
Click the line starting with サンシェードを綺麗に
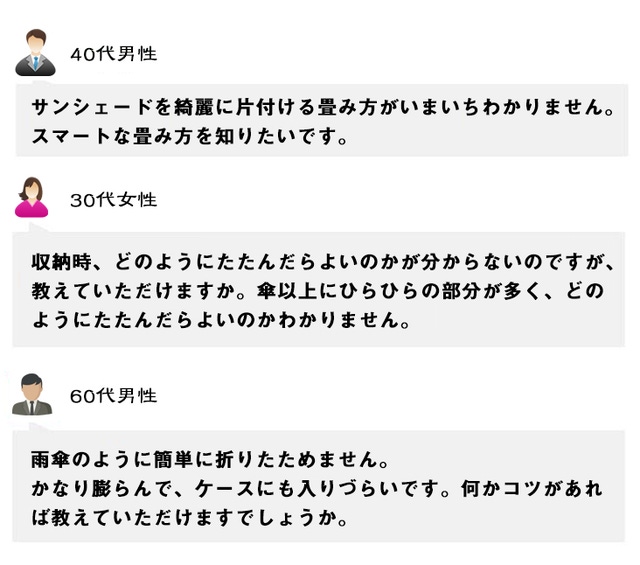pyautogui.click(x=322, y=108)
